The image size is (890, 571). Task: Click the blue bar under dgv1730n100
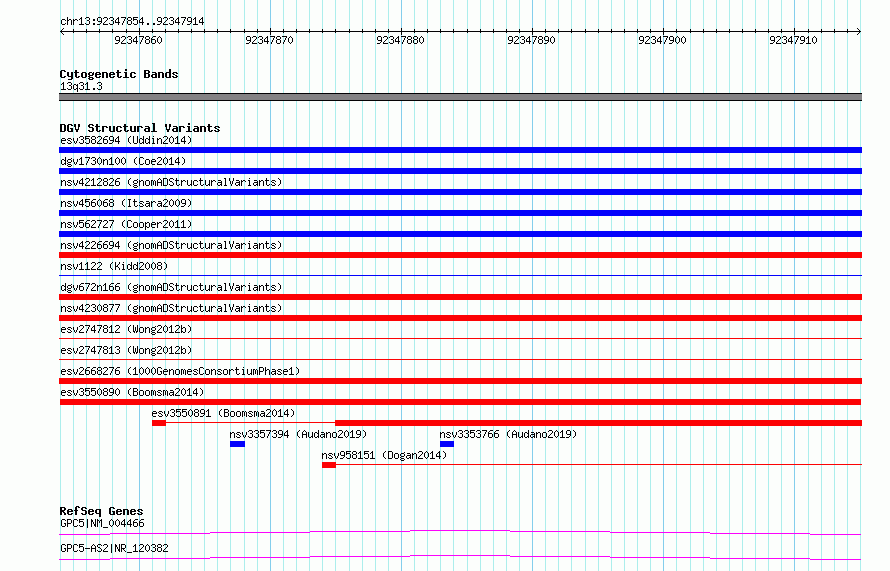(x=460, y=171)
